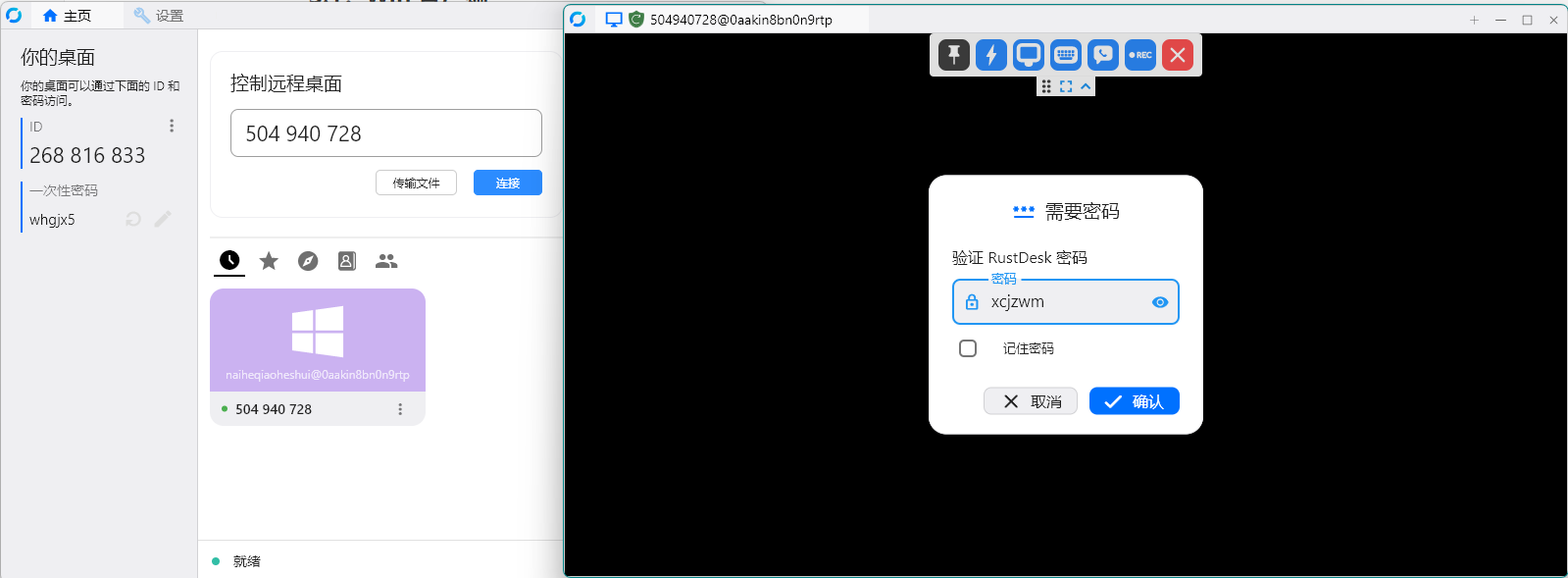
Task: Open the peer card 504 940 728 options menu
Action: 400,409
